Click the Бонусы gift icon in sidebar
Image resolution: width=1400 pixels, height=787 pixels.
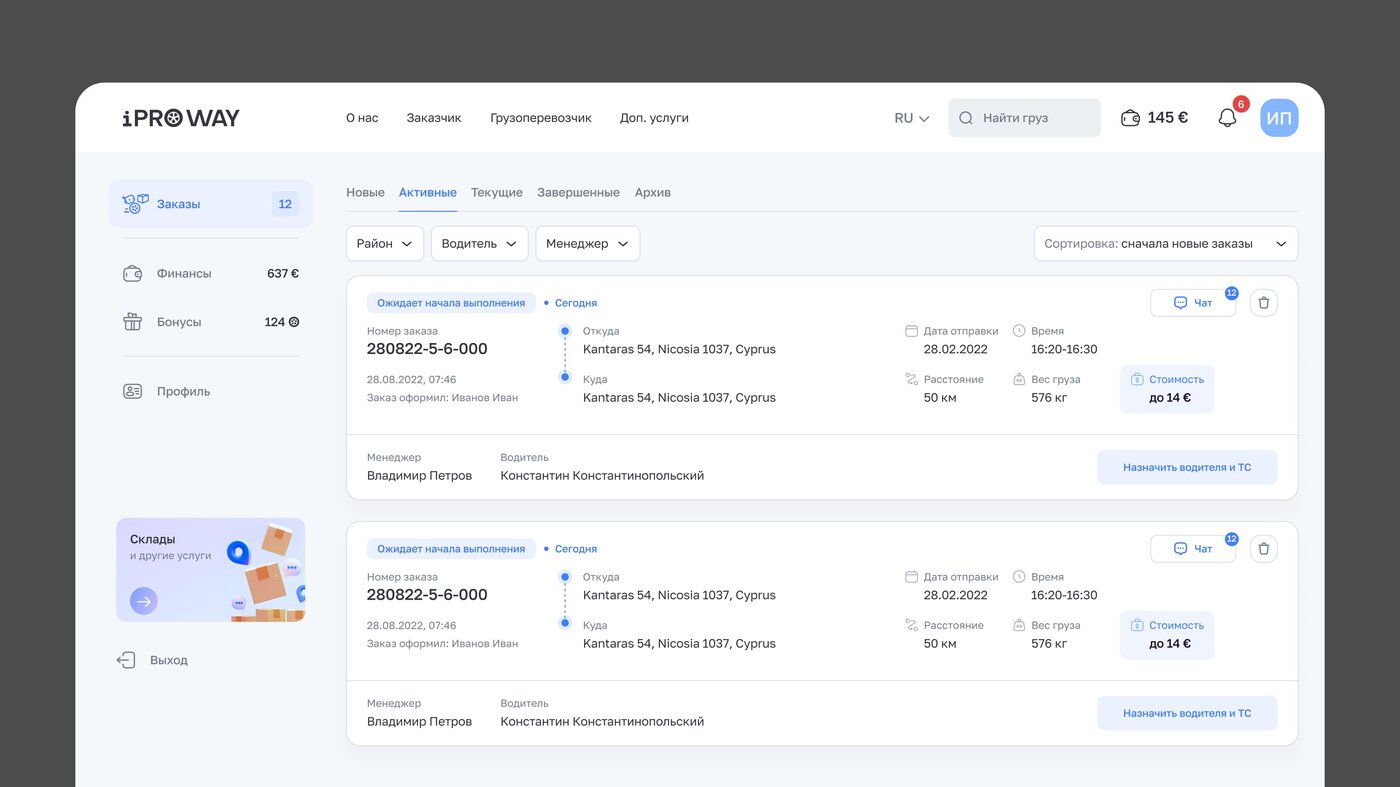[132, 322]
